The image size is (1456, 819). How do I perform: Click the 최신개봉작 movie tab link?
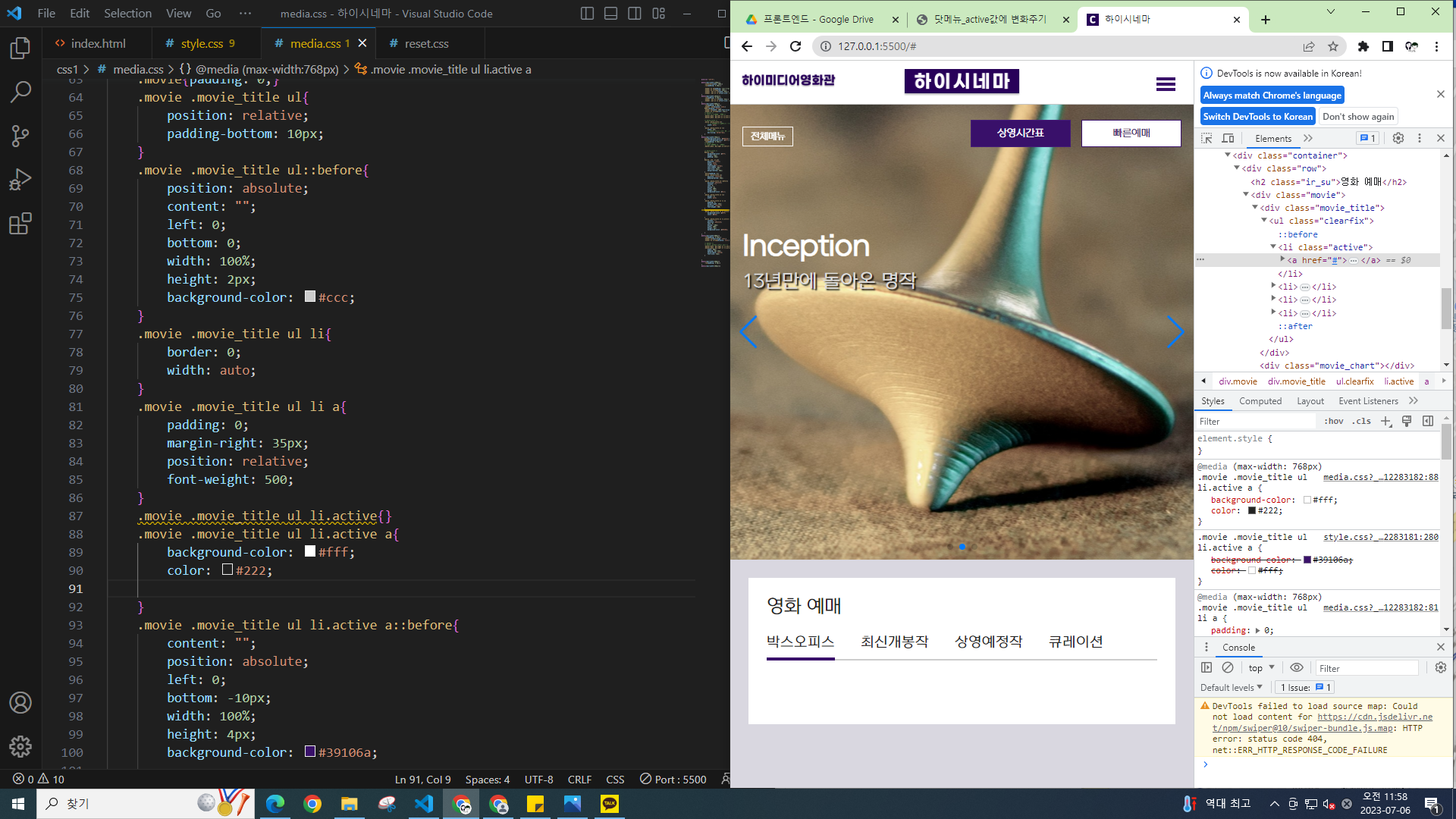tap(894, 642)
